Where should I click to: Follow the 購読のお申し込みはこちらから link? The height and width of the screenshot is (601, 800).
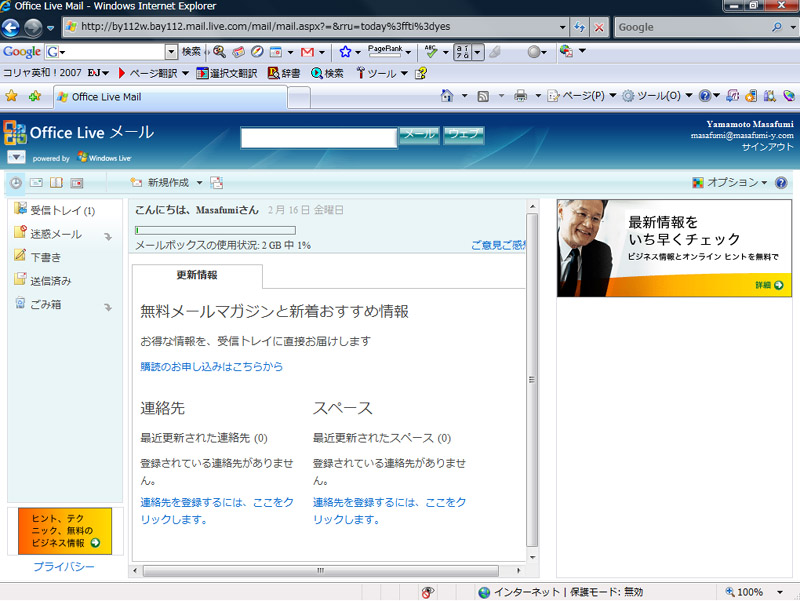click(x=211, y=366)
